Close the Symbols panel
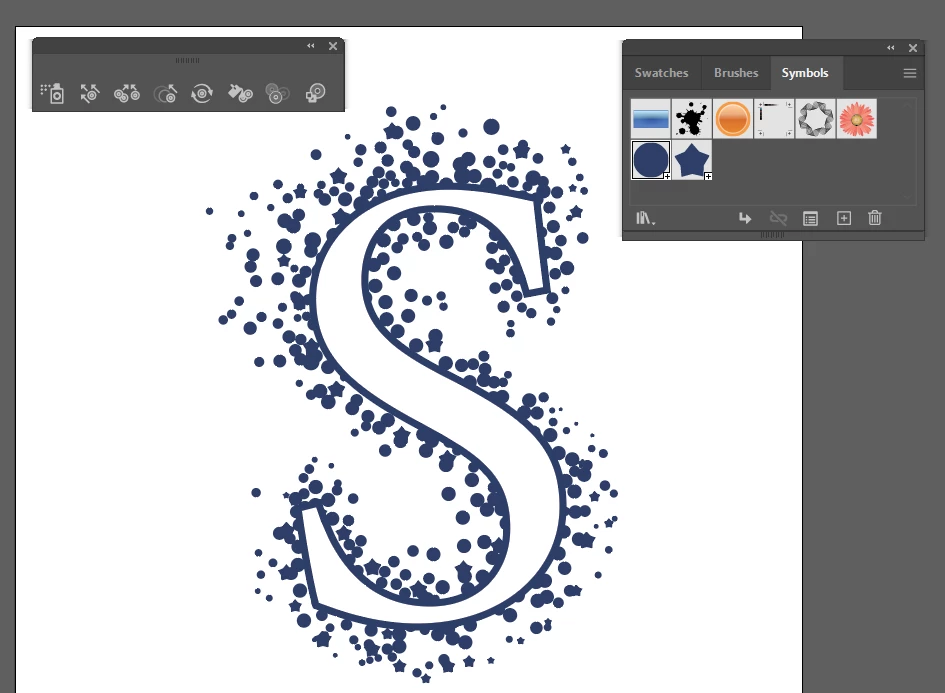Screen dimensions: 945x693 pos(913,48)
